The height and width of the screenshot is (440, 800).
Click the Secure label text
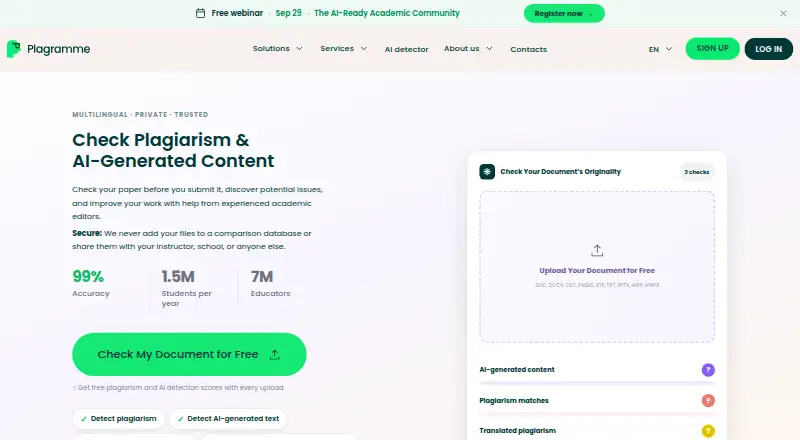click(87, 233)
